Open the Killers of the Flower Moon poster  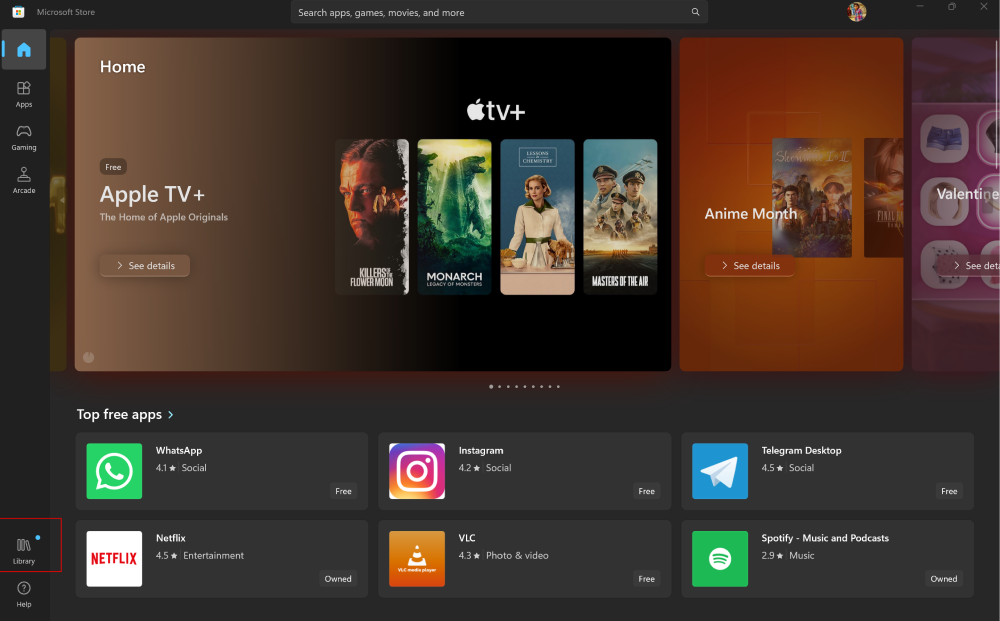coord(372,217)
